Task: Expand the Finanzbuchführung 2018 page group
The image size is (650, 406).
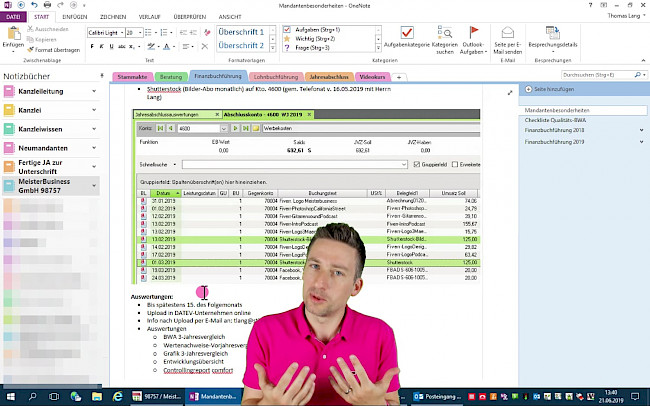Action: coord(641,130)
